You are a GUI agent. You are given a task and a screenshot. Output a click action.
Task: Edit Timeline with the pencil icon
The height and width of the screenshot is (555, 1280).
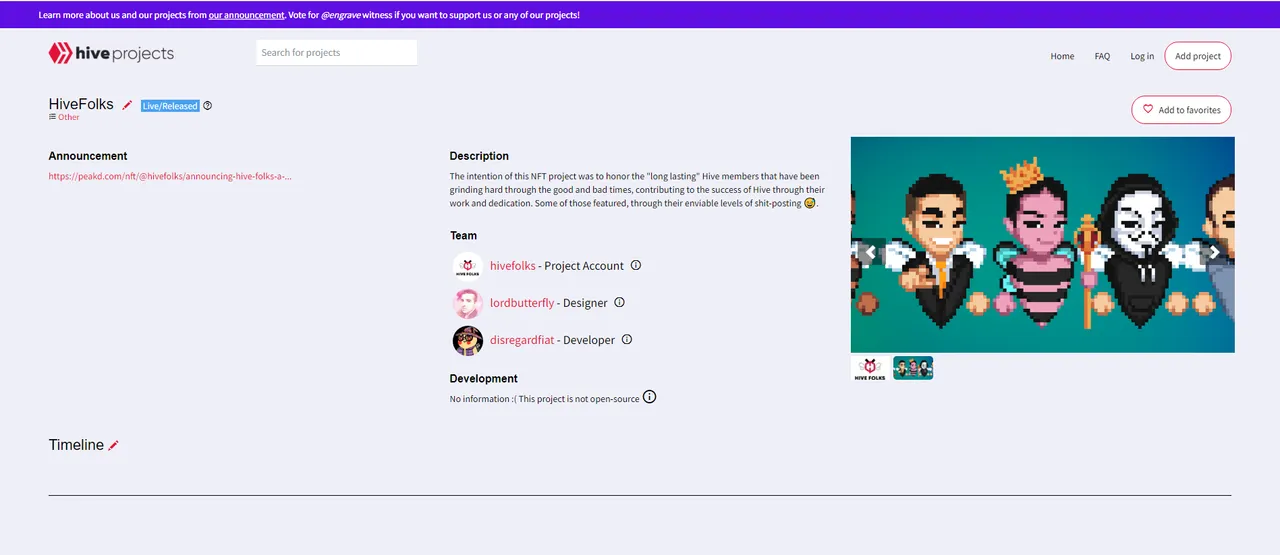tap(114, 445)
